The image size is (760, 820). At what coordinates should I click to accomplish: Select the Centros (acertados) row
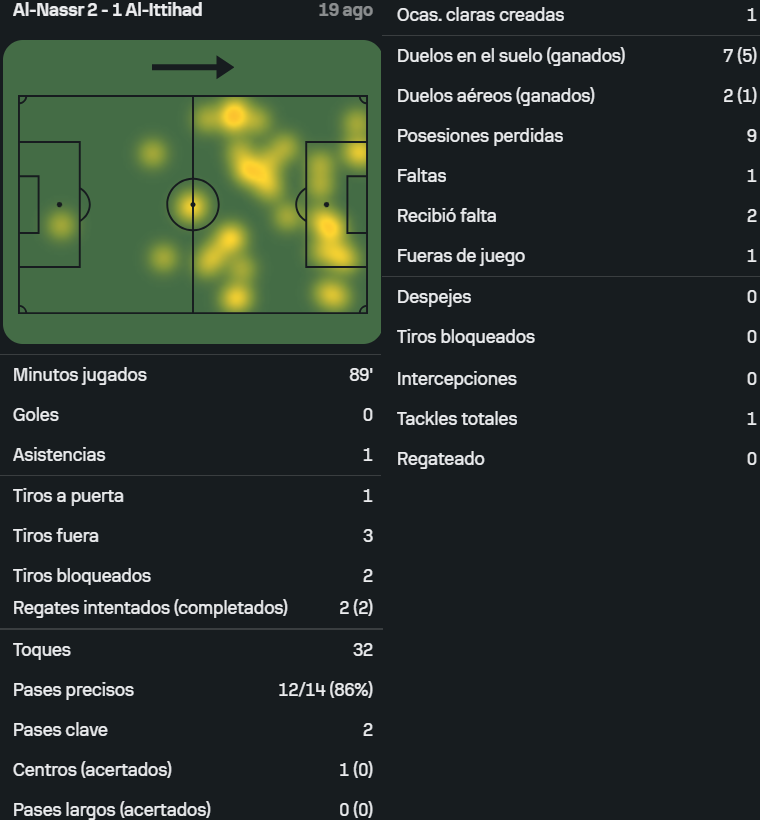pyautogui.click(x=192, y=770)
